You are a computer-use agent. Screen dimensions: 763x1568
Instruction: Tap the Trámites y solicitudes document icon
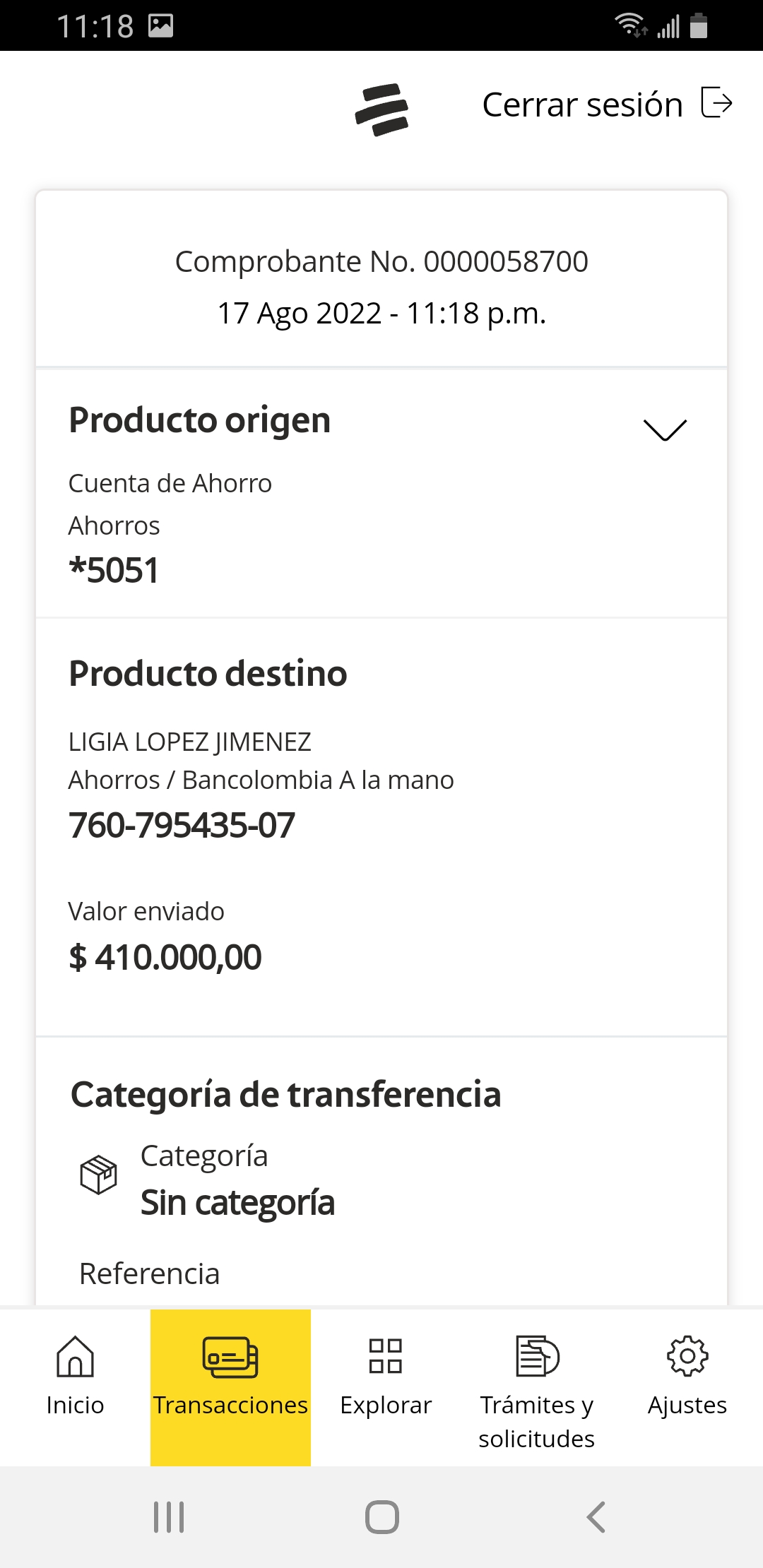(537, 1356)
